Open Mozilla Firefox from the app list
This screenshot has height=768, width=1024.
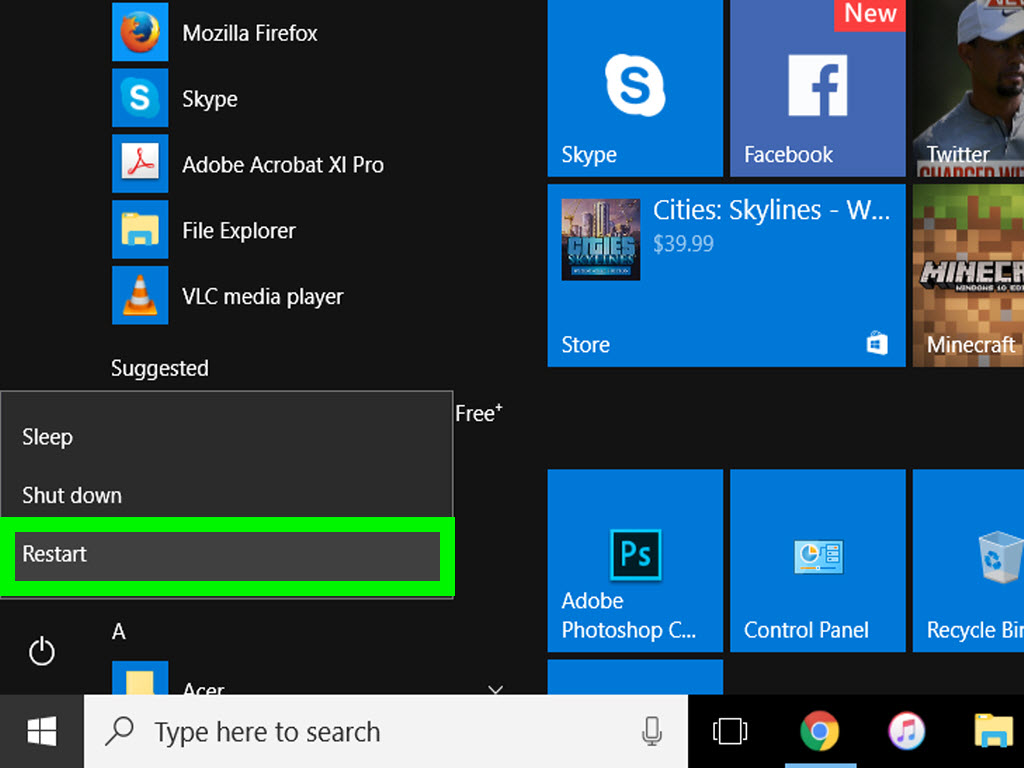(216, 33)
